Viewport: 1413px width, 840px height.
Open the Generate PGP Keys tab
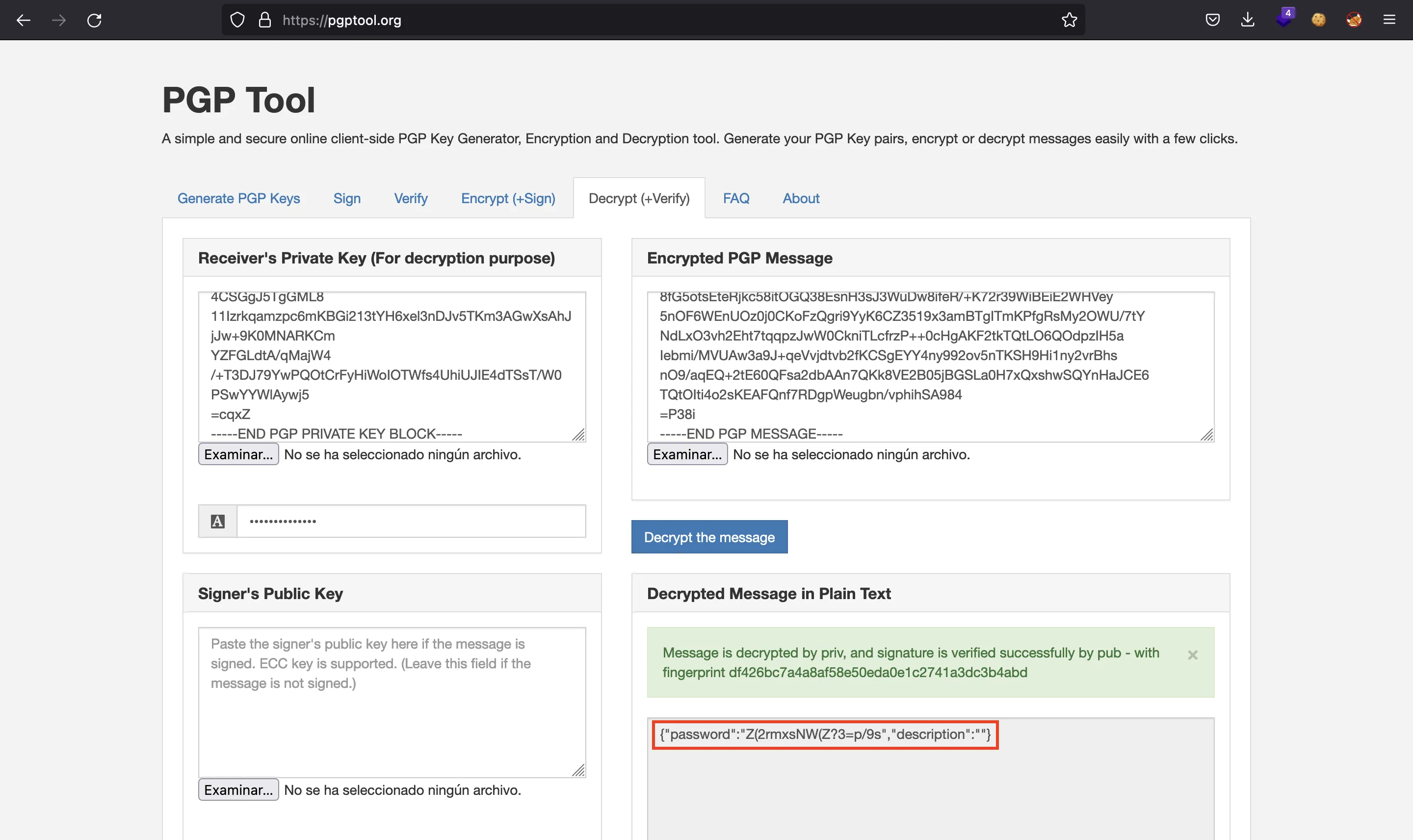239,198
